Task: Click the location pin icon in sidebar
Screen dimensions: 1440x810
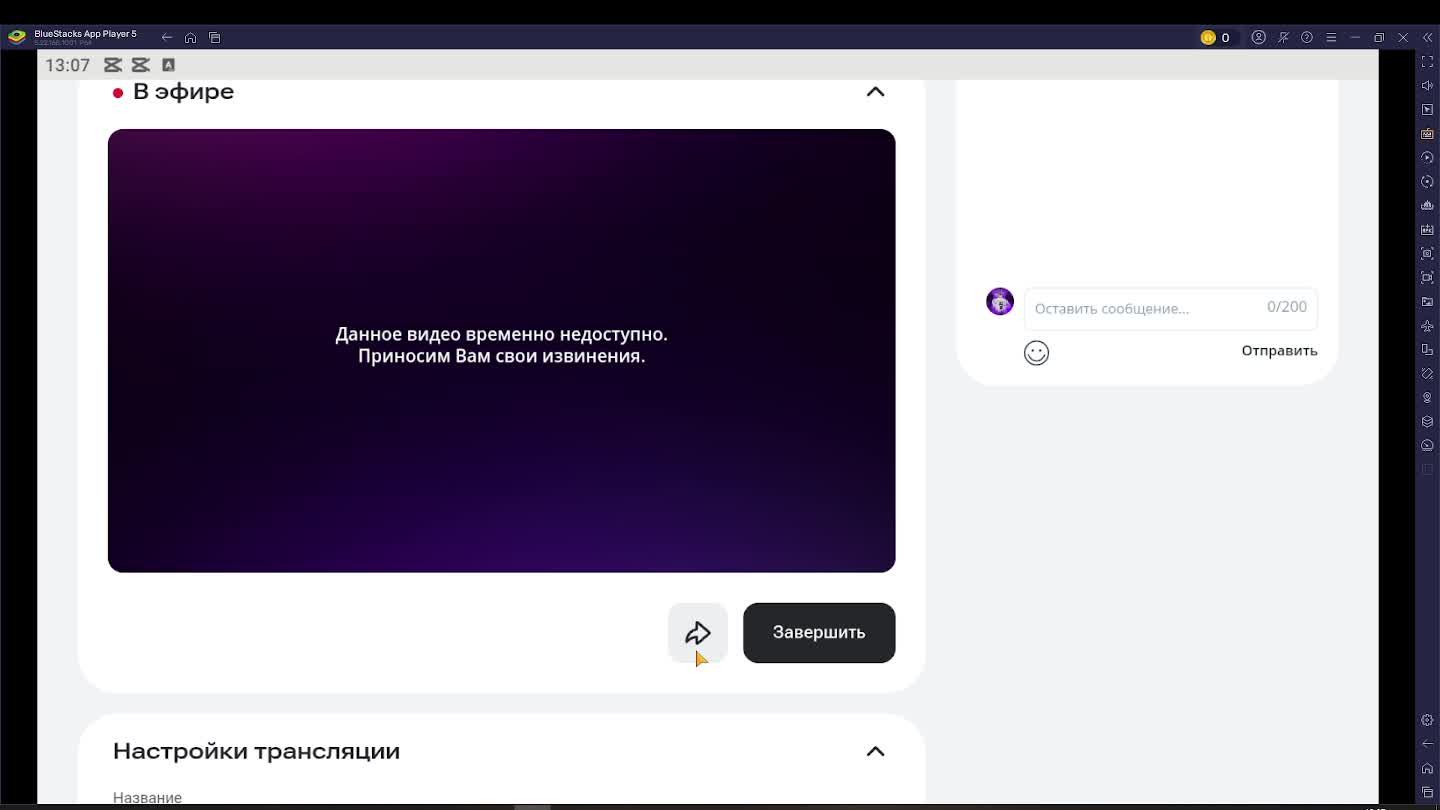Action: click(1427, 398)
